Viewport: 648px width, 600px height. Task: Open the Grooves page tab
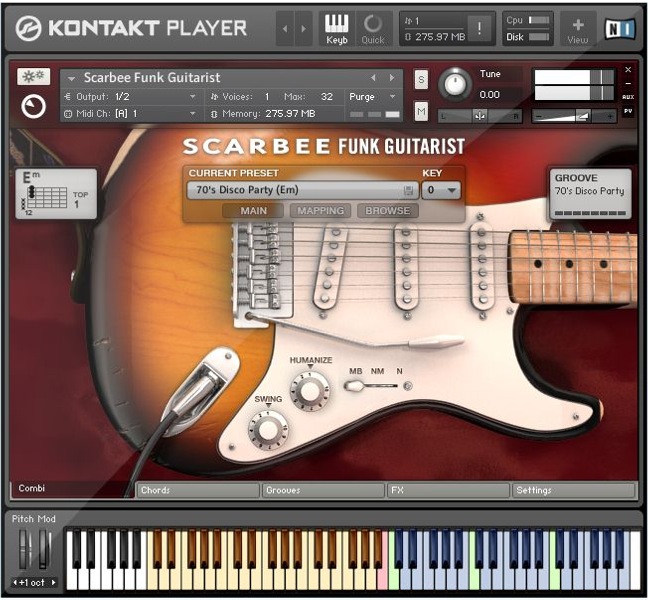pyautogui.click(x=323, y=490)
